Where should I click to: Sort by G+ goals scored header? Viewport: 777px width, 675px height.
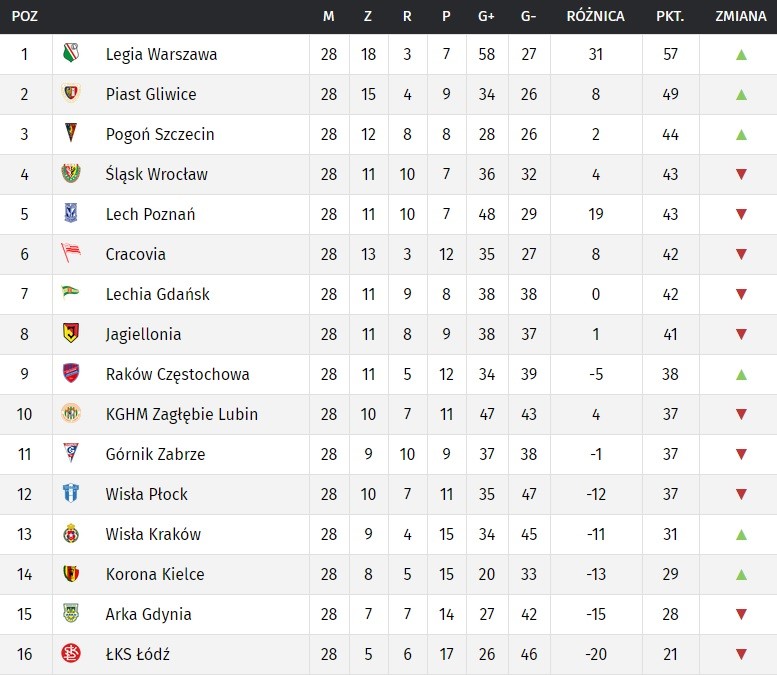click(x=487, y=16)
